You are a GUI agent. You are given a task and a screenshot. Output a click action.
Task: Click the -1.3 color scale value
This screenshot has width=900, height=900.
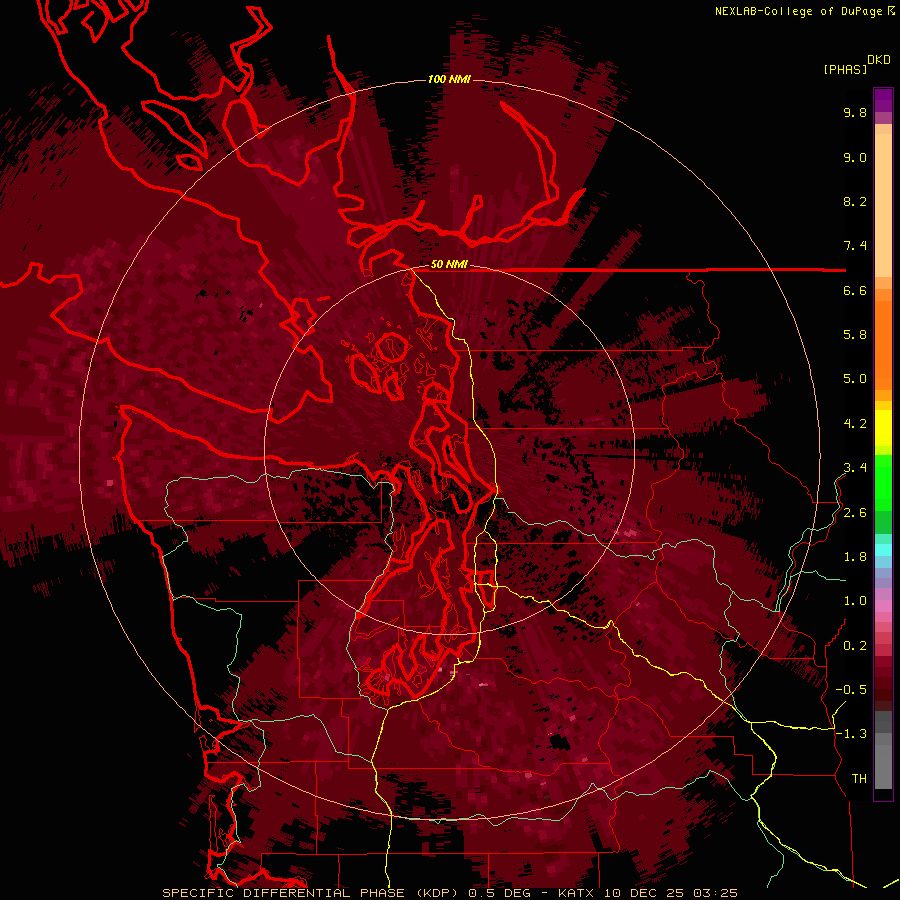tap(851, 734)
